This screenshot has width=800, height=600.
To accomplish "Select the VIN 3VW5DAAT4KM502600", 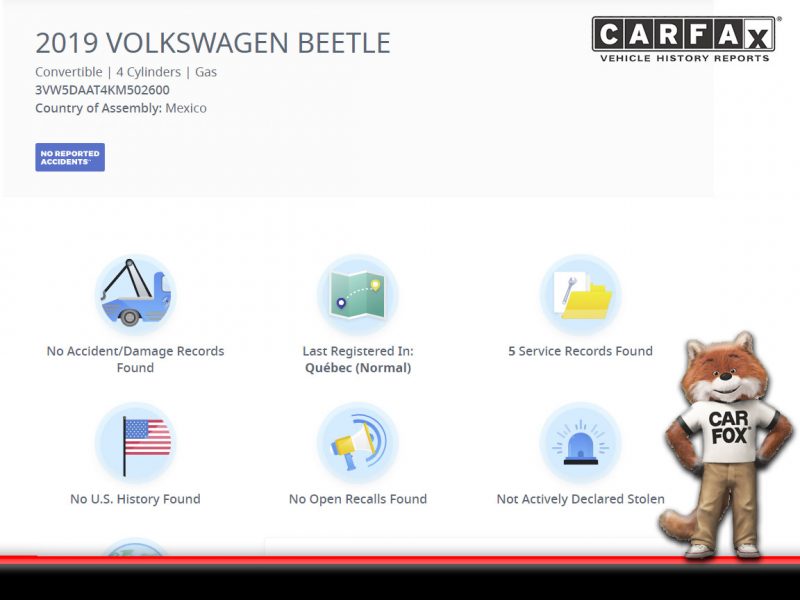I will tap(102, 90).
